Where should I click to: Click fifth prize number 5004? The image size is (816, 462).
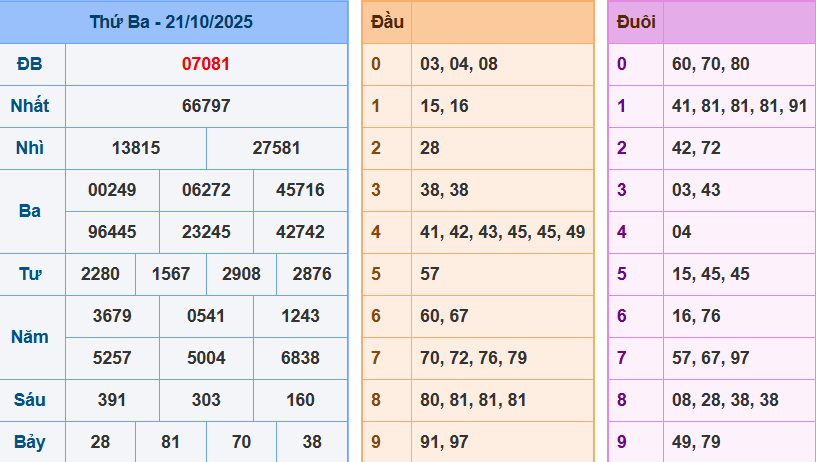click(x=206, y=358)
